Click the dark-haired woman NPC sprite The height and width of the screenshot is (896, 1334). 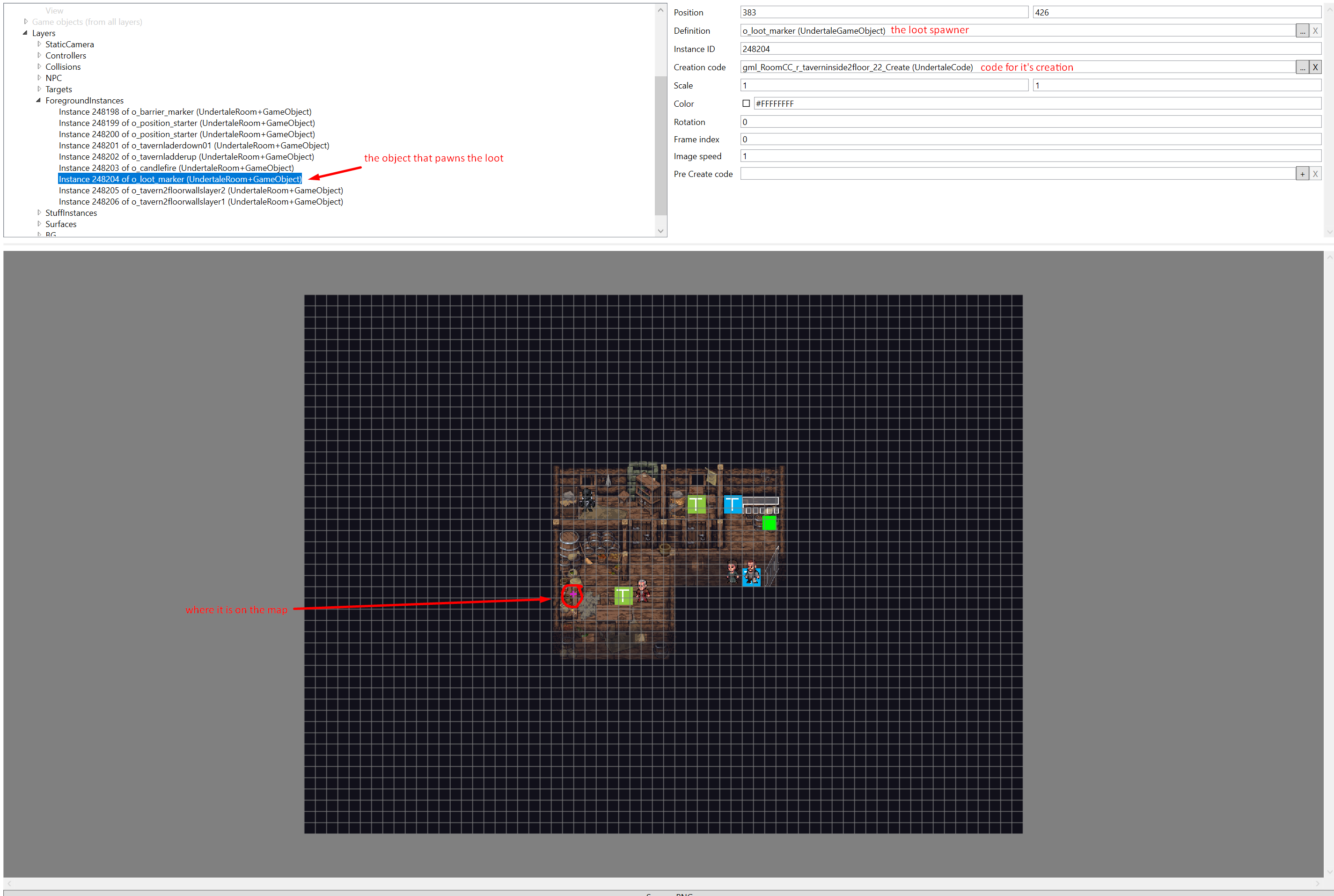pyautogui.click(x=732, y=572)
